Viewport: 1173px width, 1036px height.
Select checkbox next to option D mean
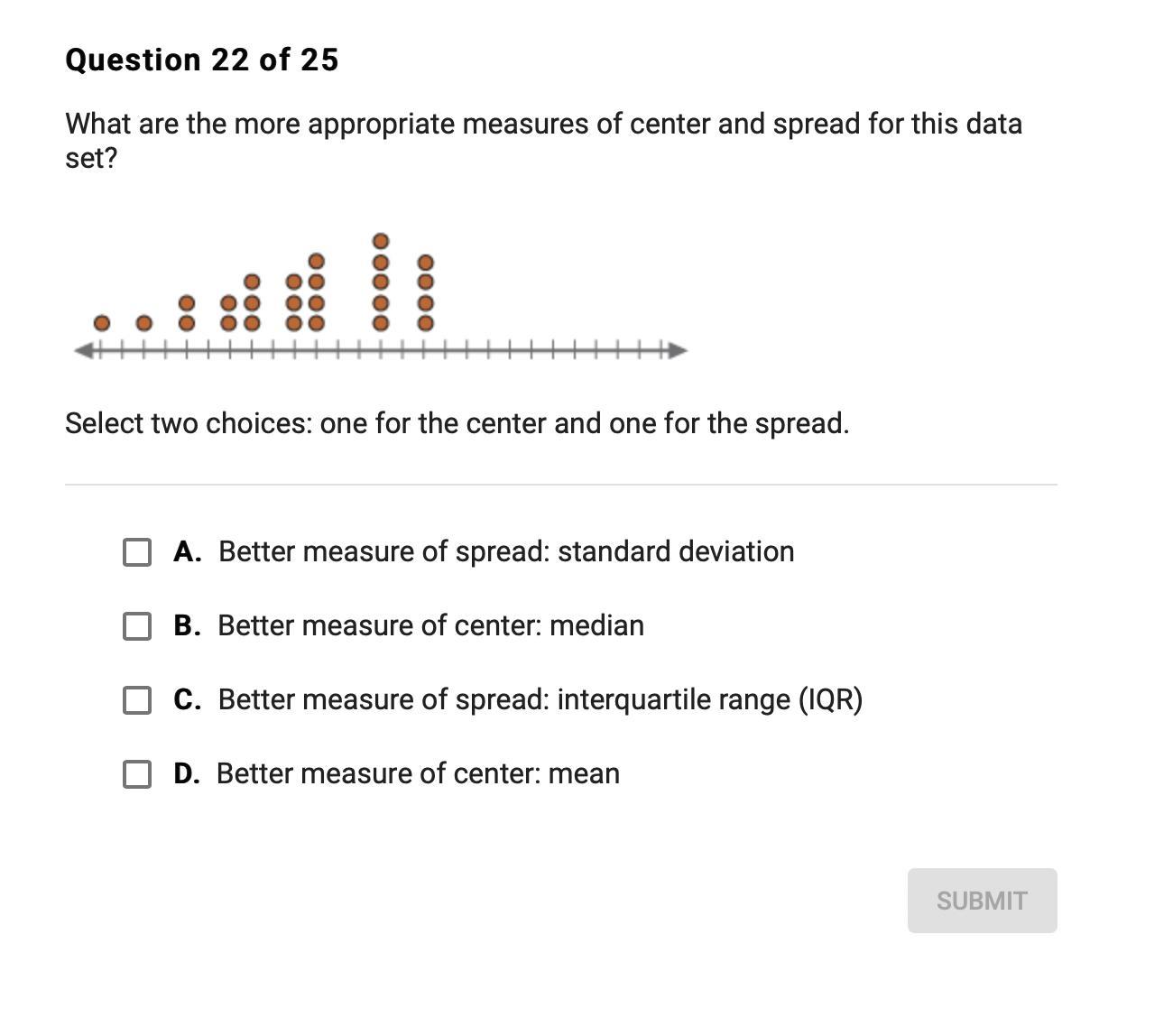click(x=137, y=774)
